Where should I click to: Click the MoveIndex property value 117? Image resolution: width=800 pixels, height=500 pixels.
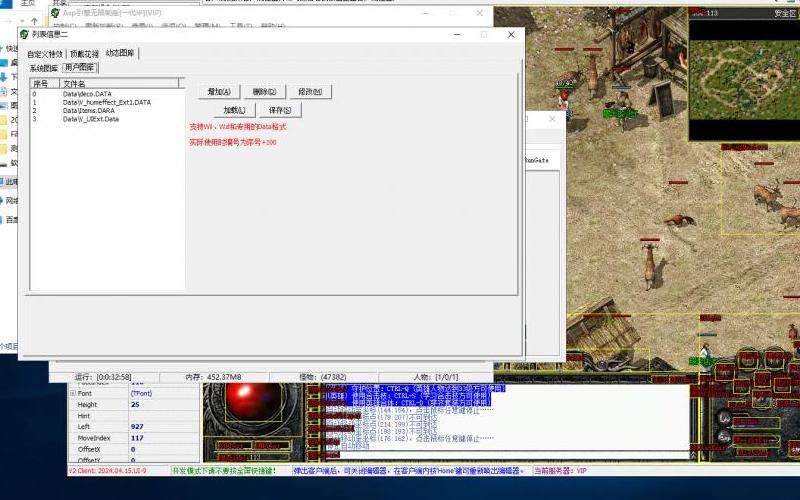(163, 438)
